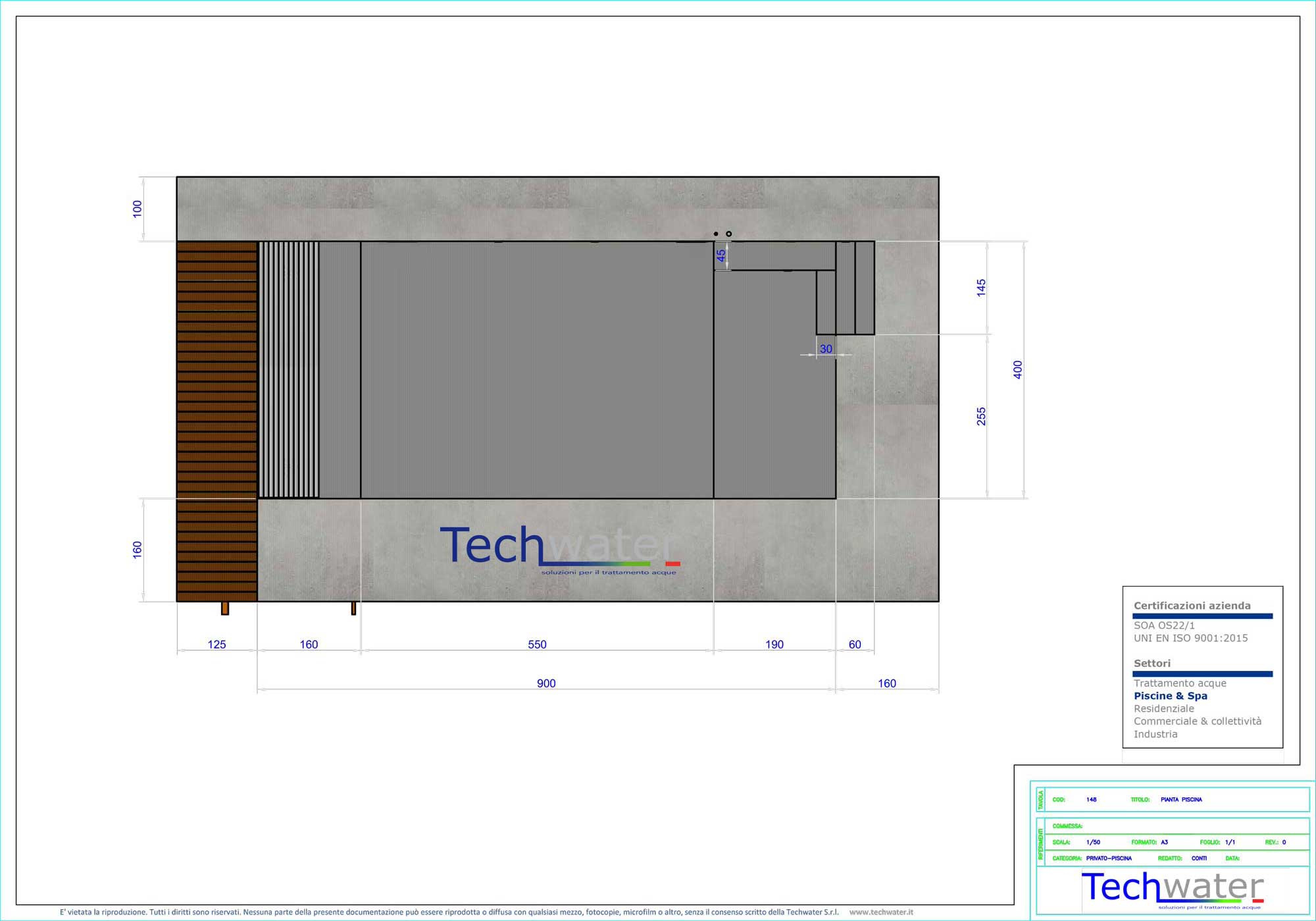The width and height of the screenshot is (1316, 921).
Task: Click the "255" vertical dimension value
Action: 981,416
